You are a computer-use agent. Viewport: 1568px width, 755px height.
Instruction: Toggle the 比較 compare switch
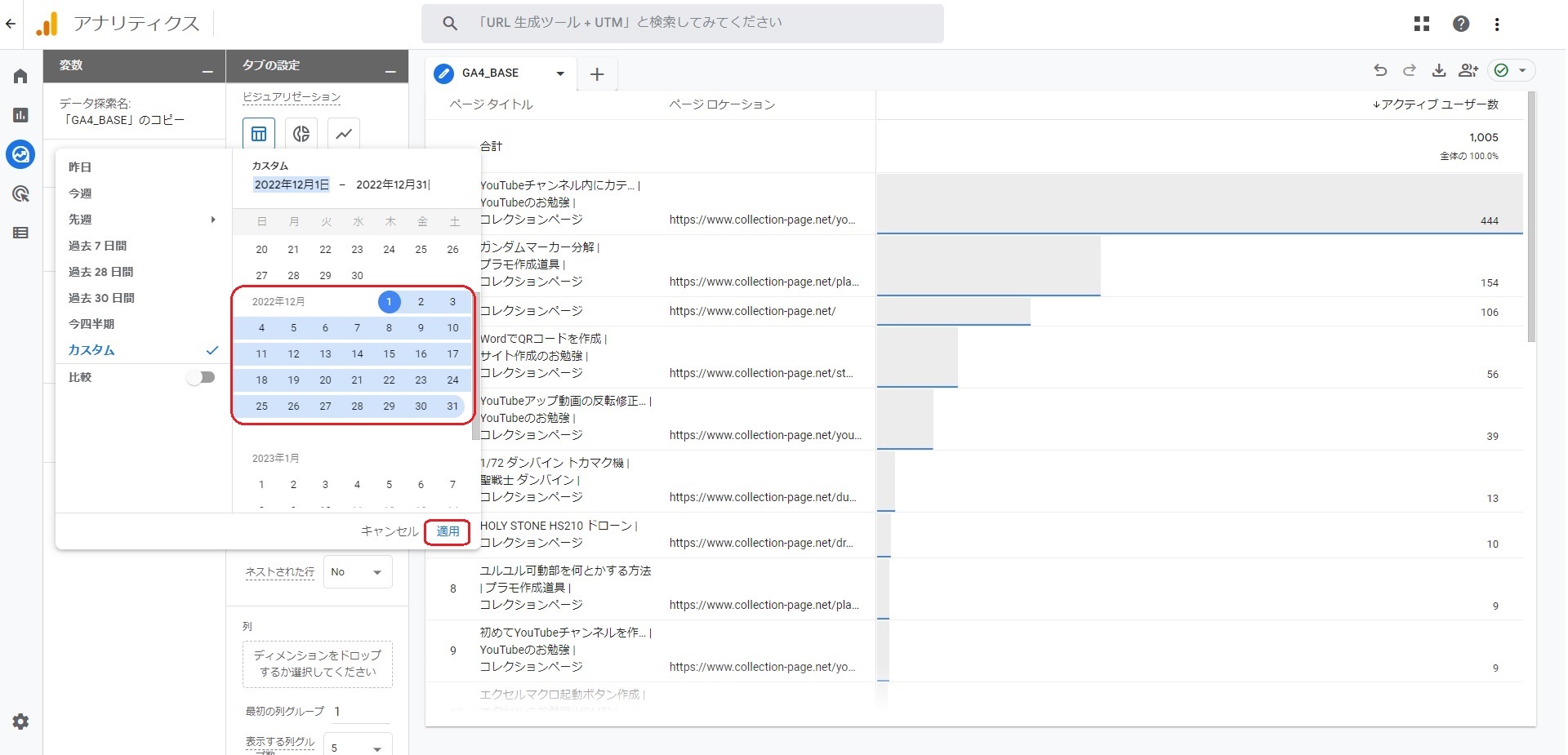coord(200,377)
